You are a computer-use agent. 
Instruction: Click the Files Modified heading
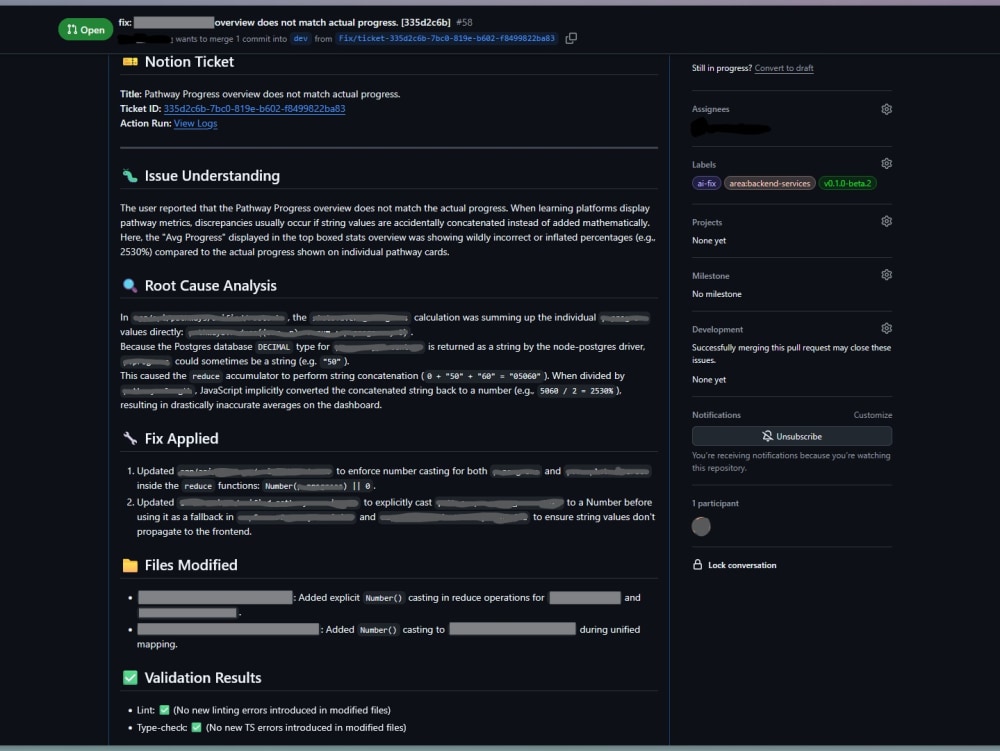pos(191,565)
